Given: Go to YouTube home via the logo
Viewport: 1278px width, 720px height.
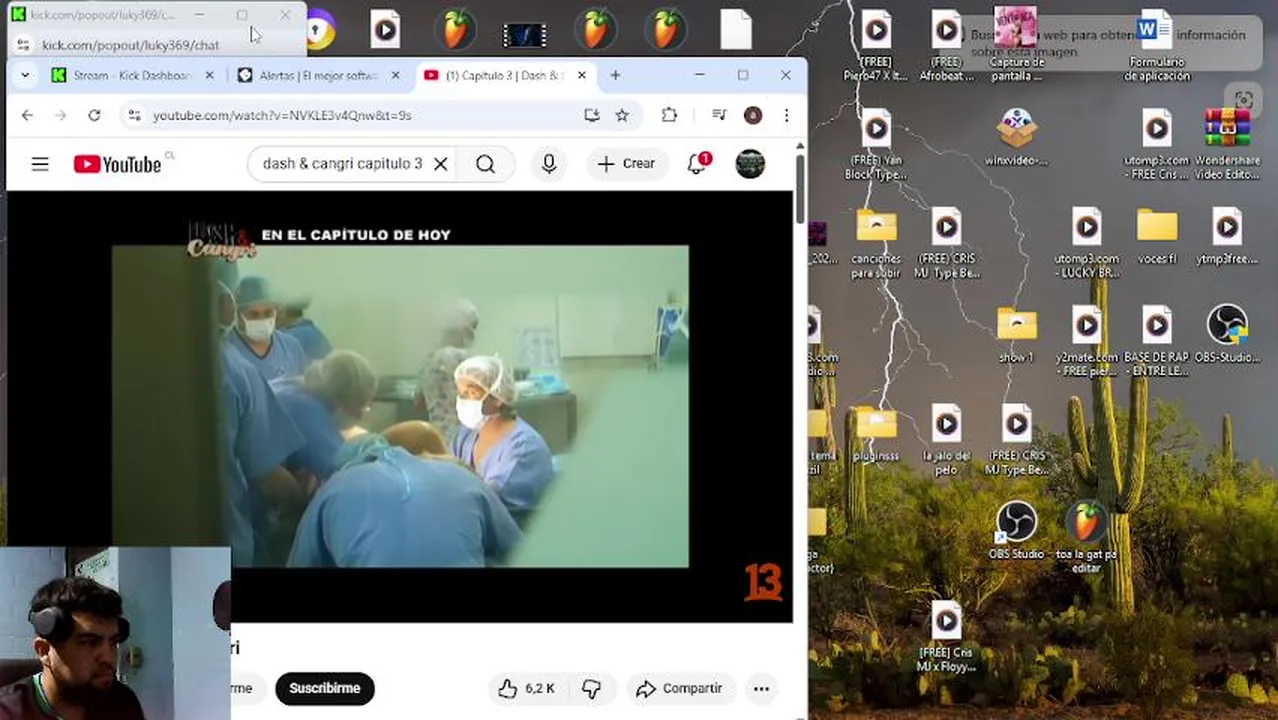Looking at the screenshot, I should tap(117, 164).
